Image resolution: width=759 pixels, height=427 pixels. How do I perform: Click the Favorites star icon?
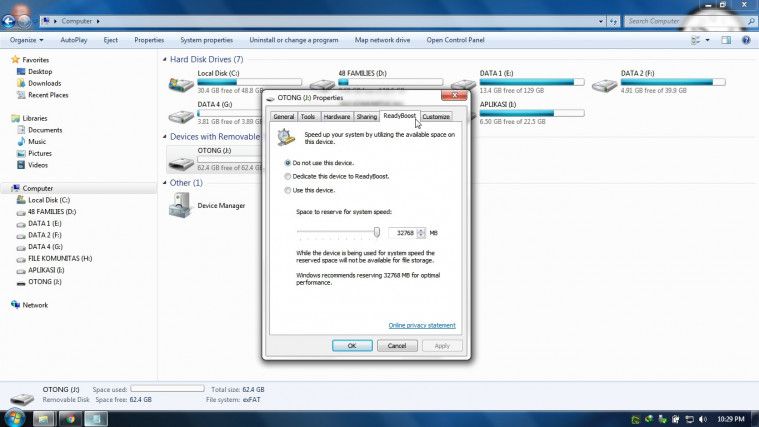(x=15, y=60)
